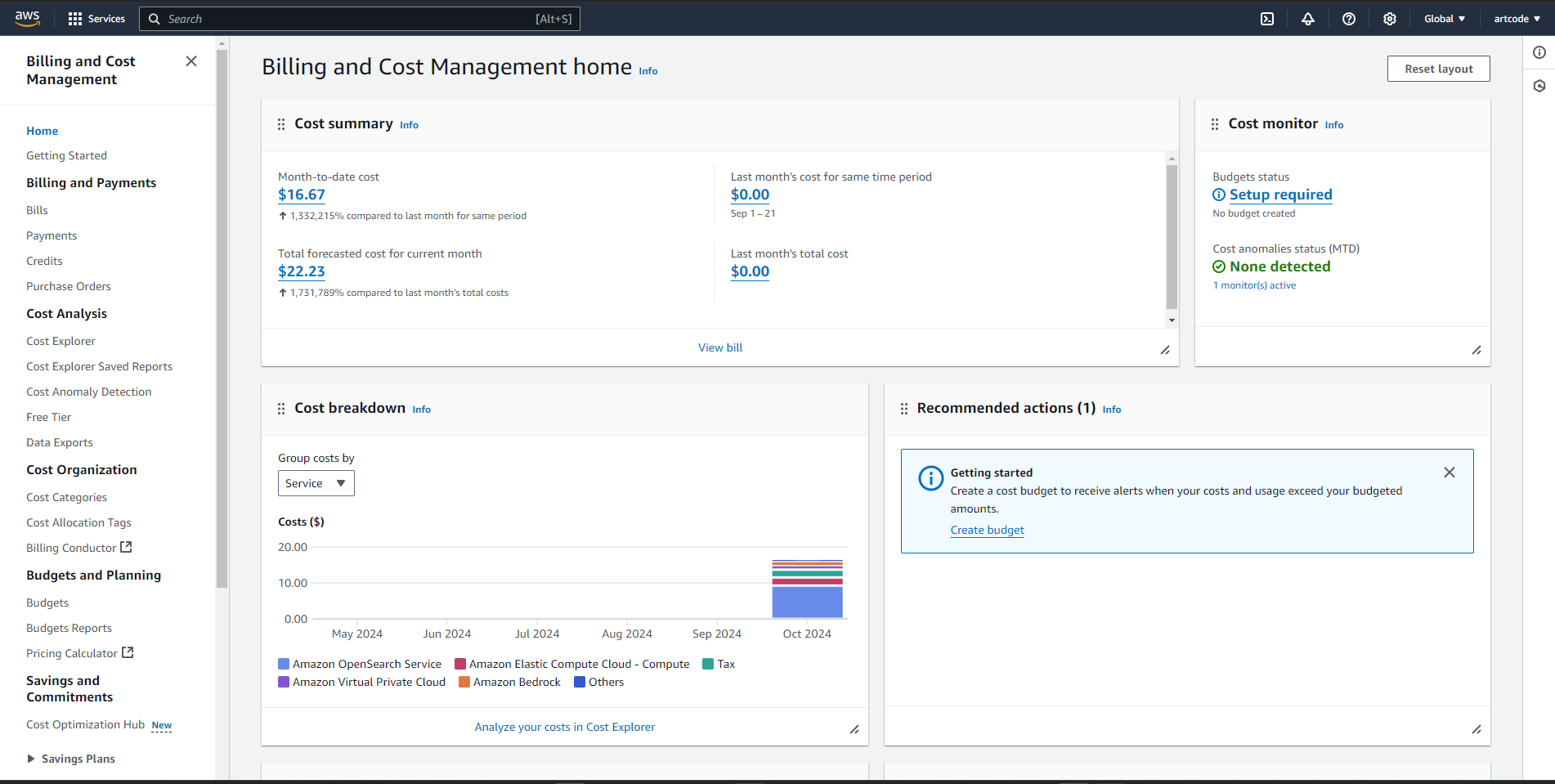
Task: Open Payments in sidebar
Action: point(52,235)
